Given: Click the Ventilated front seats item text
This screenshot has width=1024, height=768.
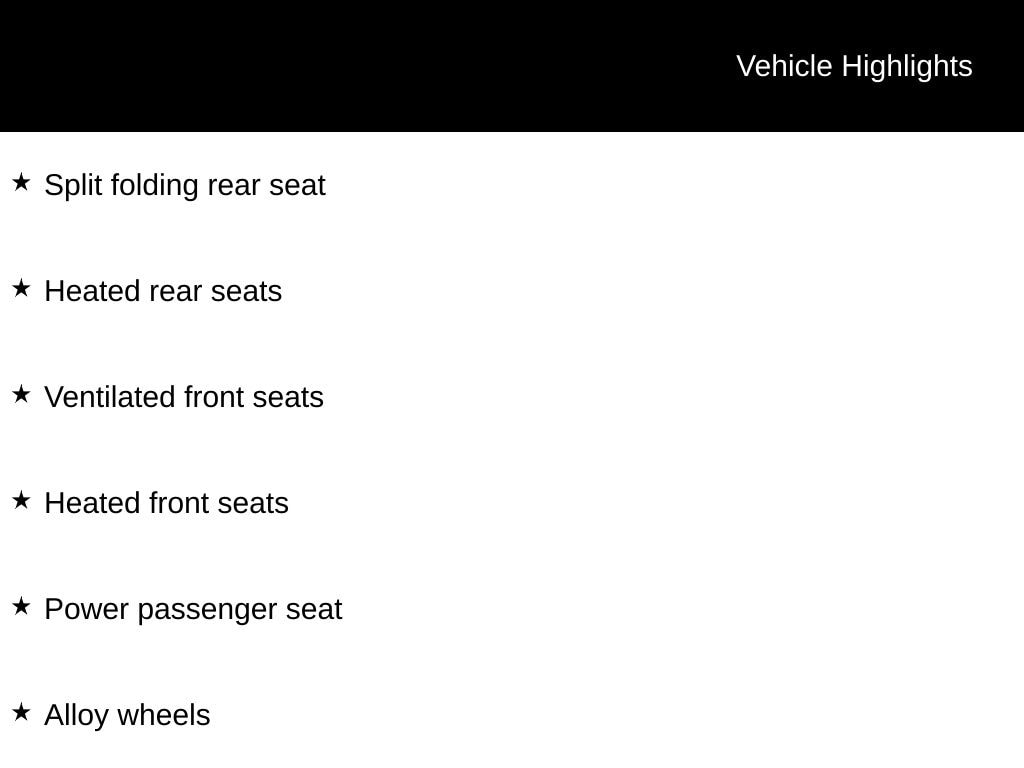Looking at the screenshot, I should tap(184, 397).
